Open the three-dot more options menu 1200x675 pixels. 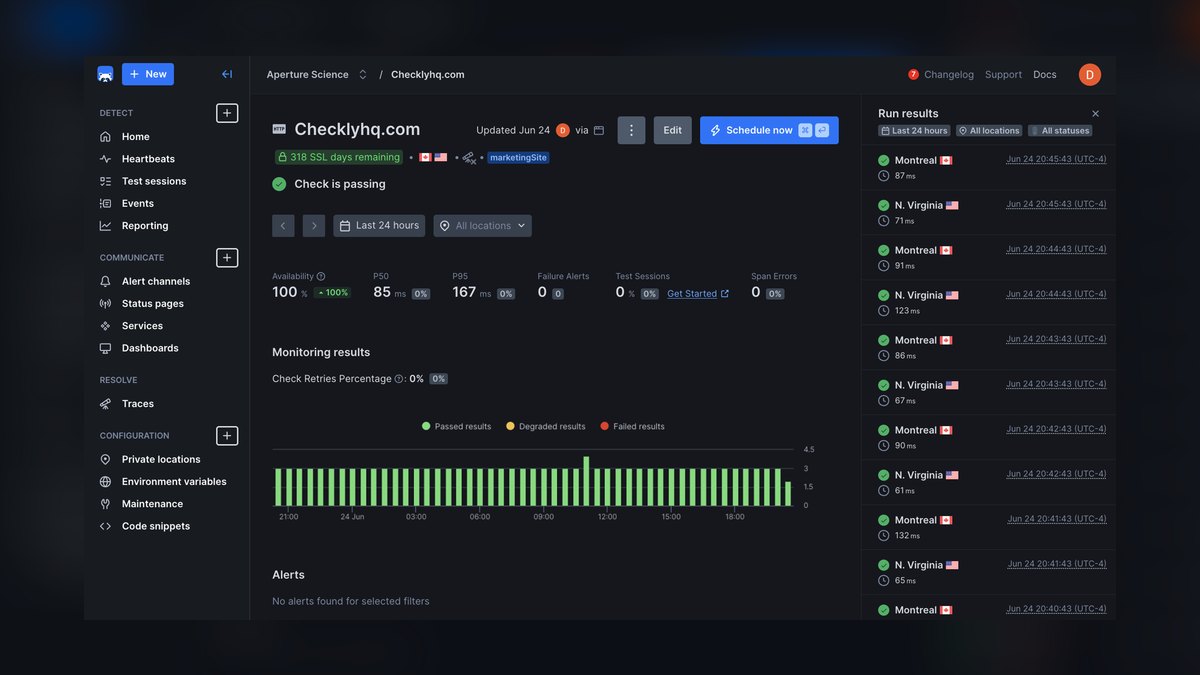point(631,130)
